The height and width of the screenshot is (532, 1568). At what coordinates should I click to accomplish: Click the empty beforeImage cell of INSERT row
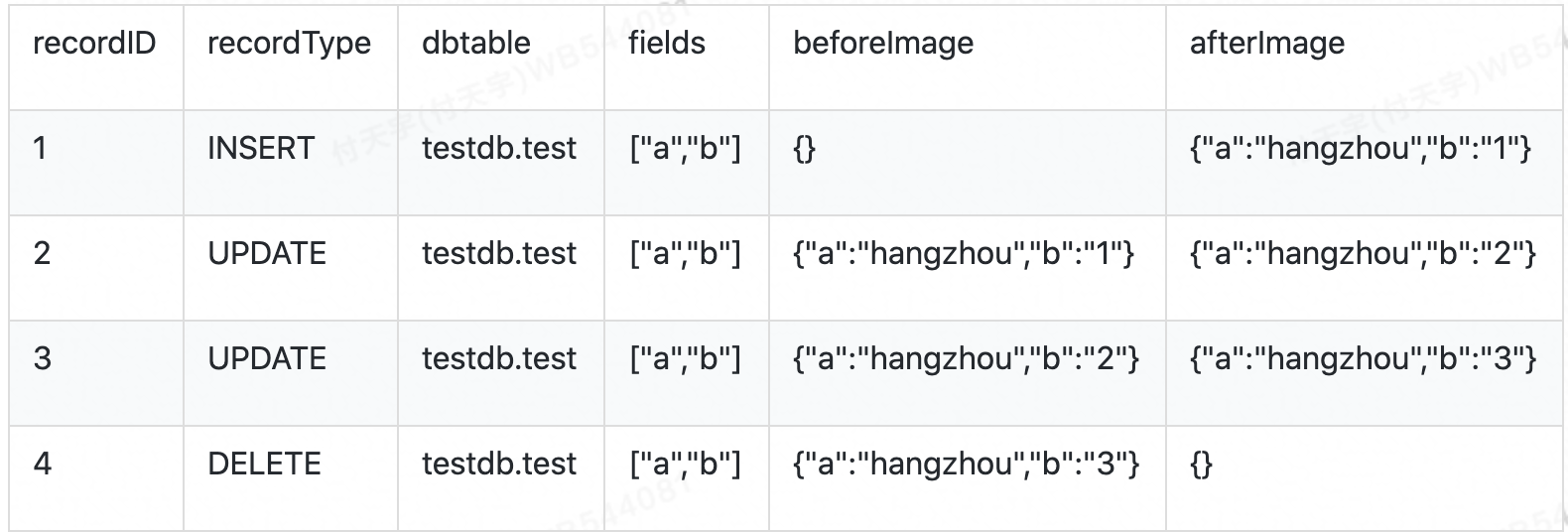805,149
